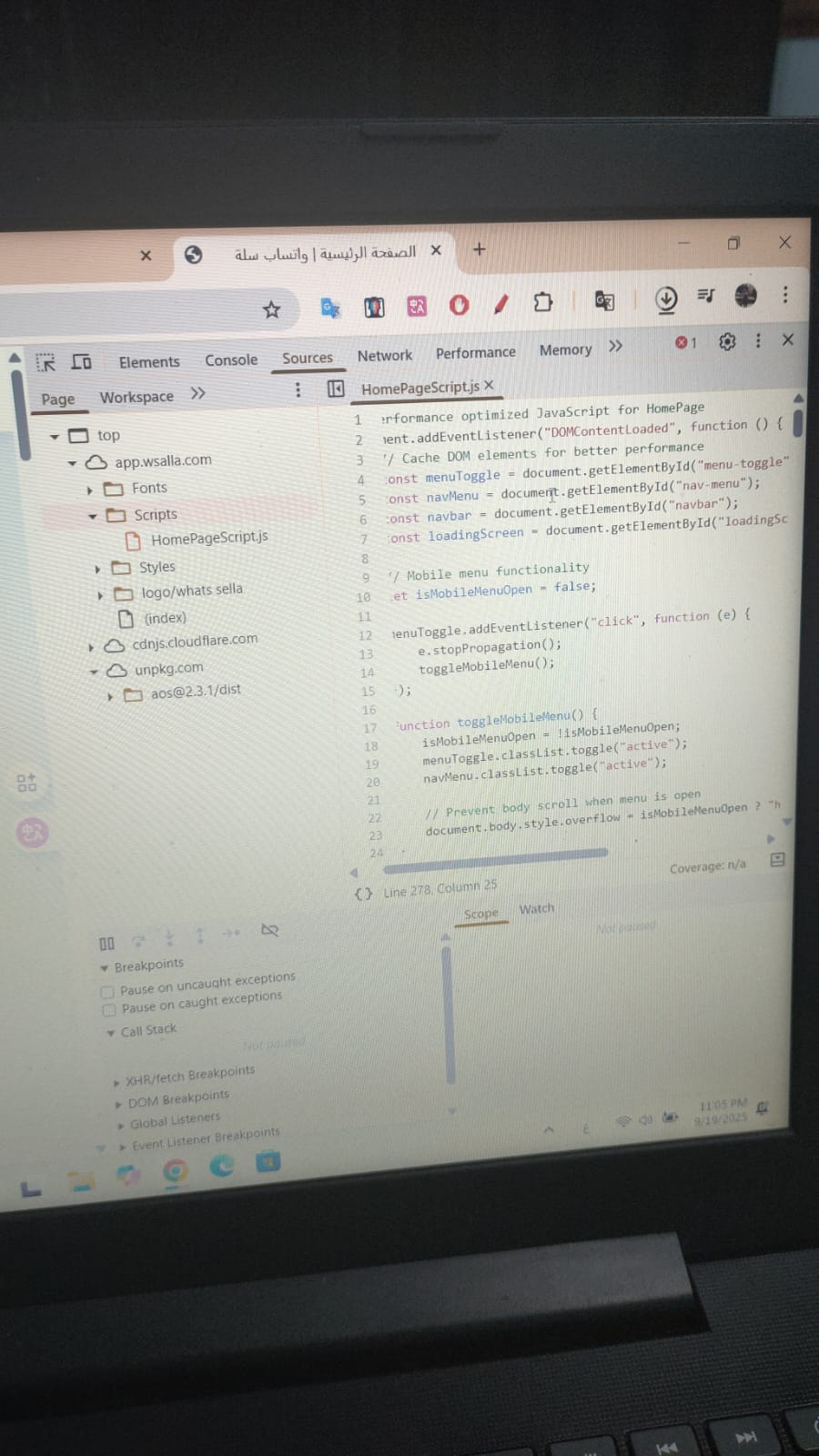Viewport: 819px width, 1456px height.
Task: Expand the XHR/fetch Breakpoints section
Action: 116,1083
